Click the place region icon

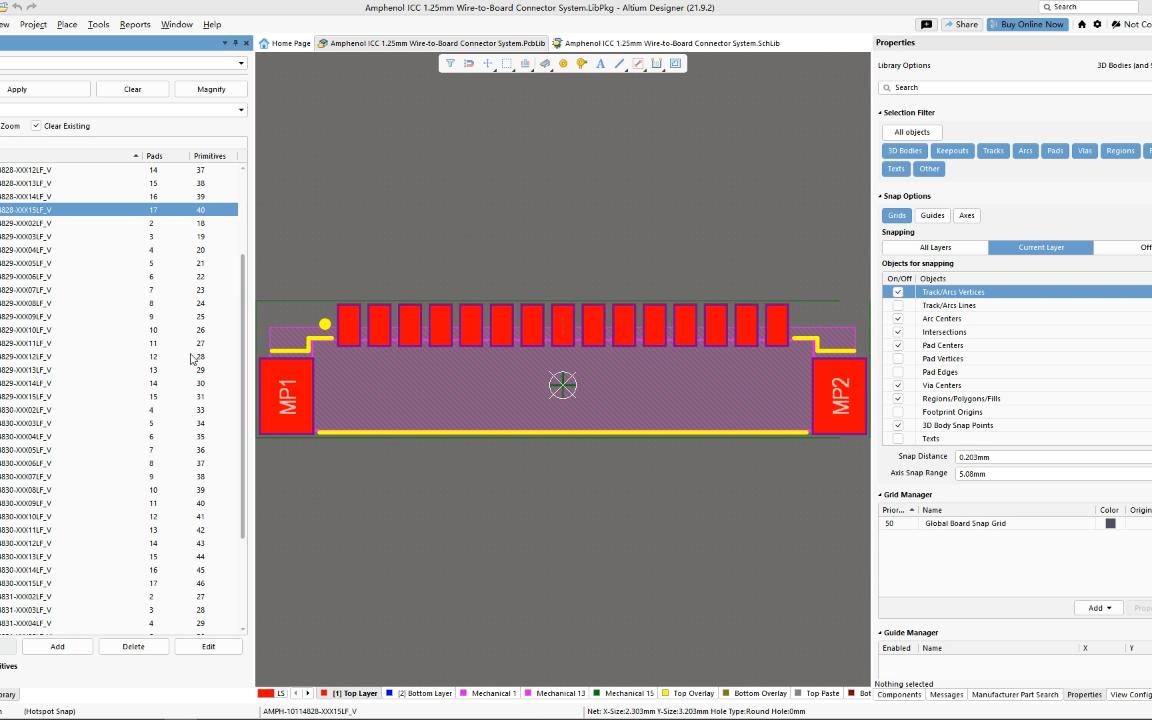click(x=638, y=64)
